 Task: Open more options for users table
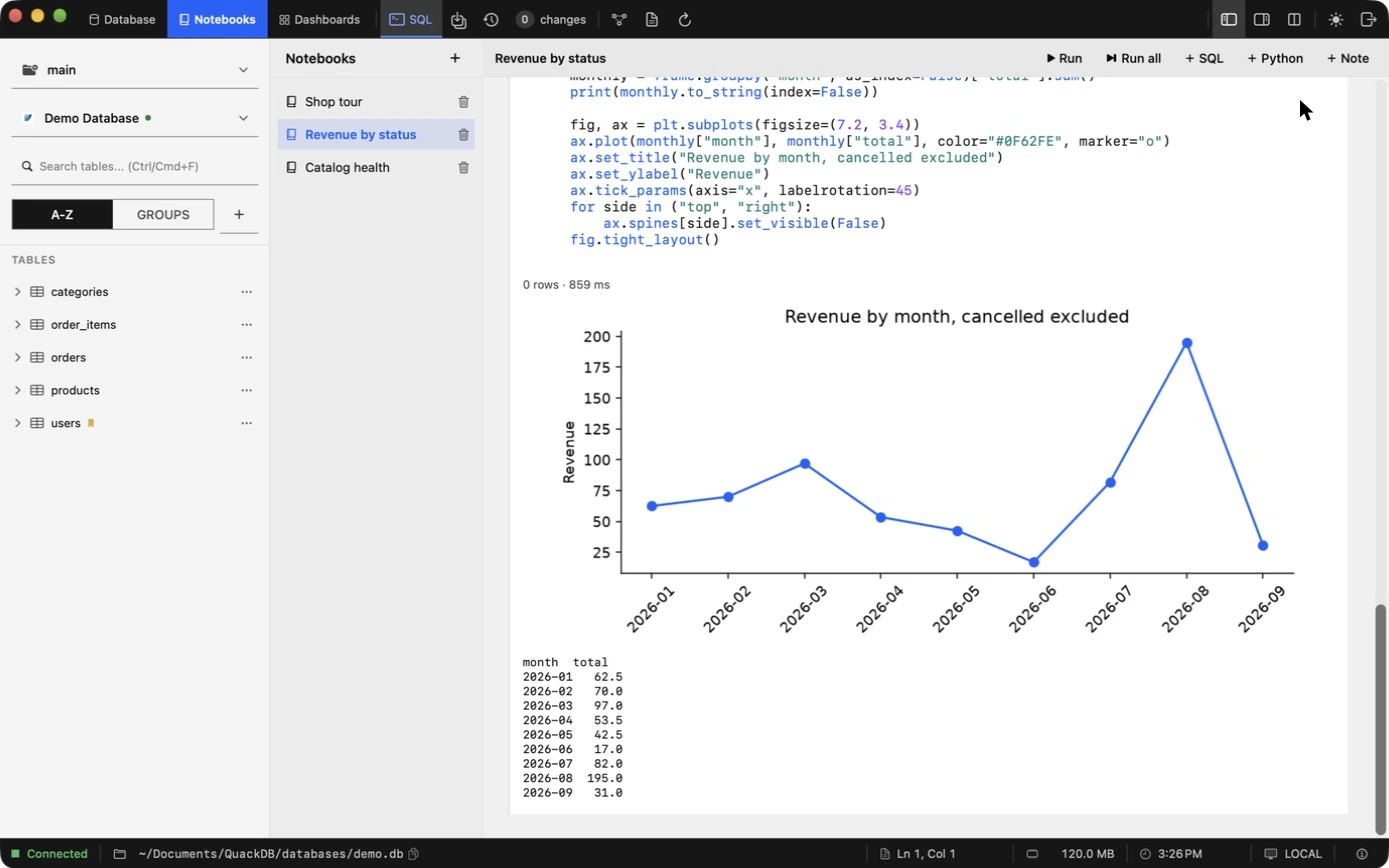[247, 424]
